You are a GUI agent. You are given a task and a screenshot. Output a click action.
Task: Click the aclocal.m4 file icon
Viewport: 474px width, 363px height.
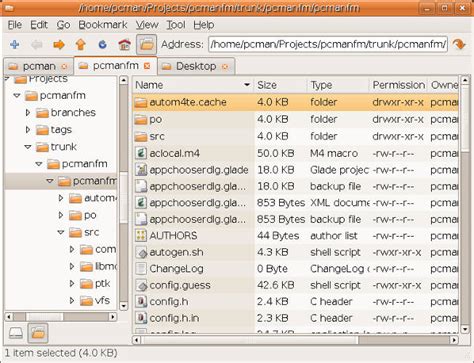[141, 153]
